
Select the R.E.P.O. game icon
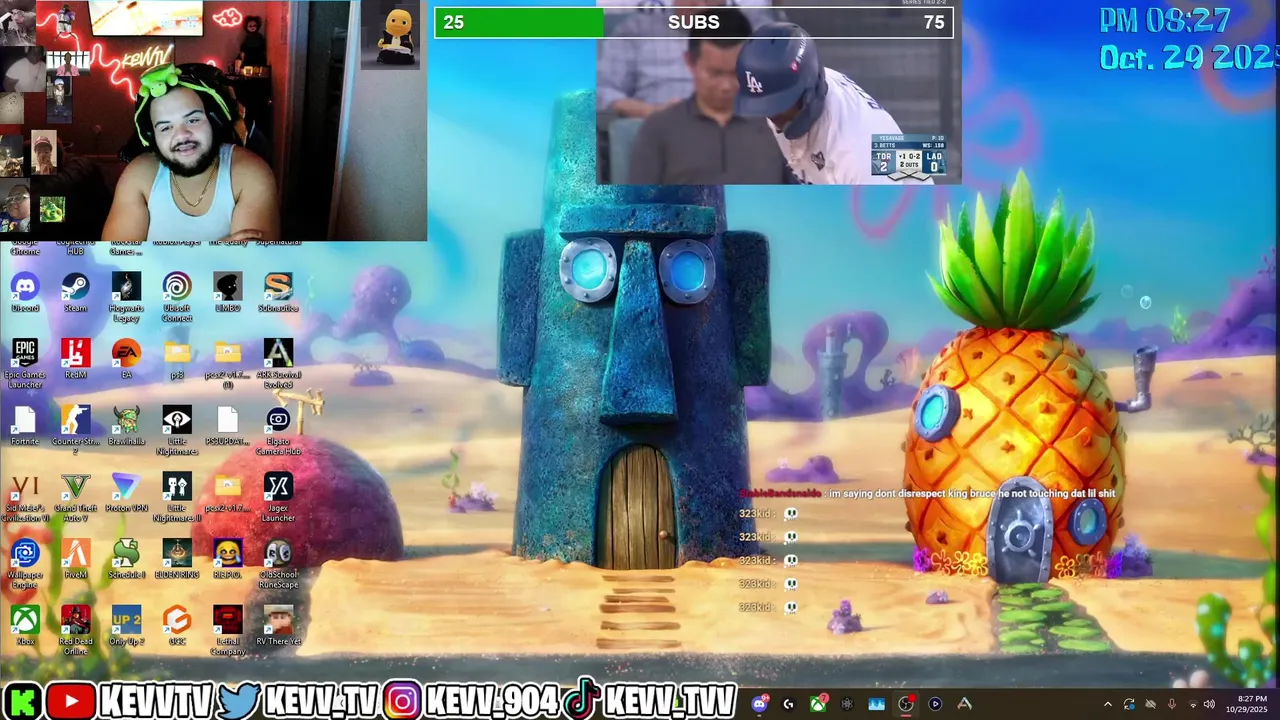pyautogui.click(x=228, y=560)
